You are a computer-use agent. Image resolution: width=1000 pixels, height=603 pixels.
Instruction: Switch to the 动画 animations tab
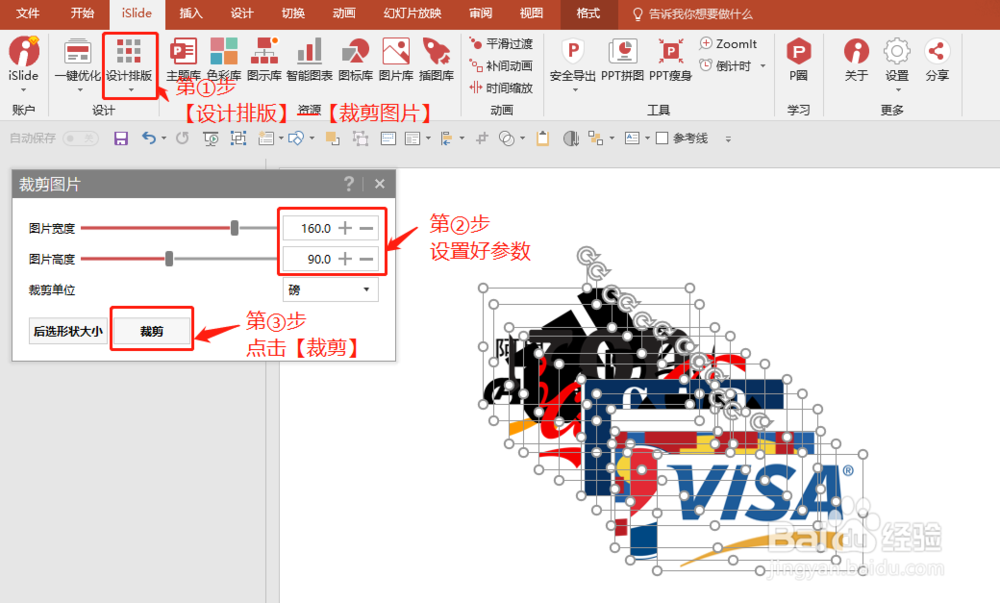click(x=344, y=13)
